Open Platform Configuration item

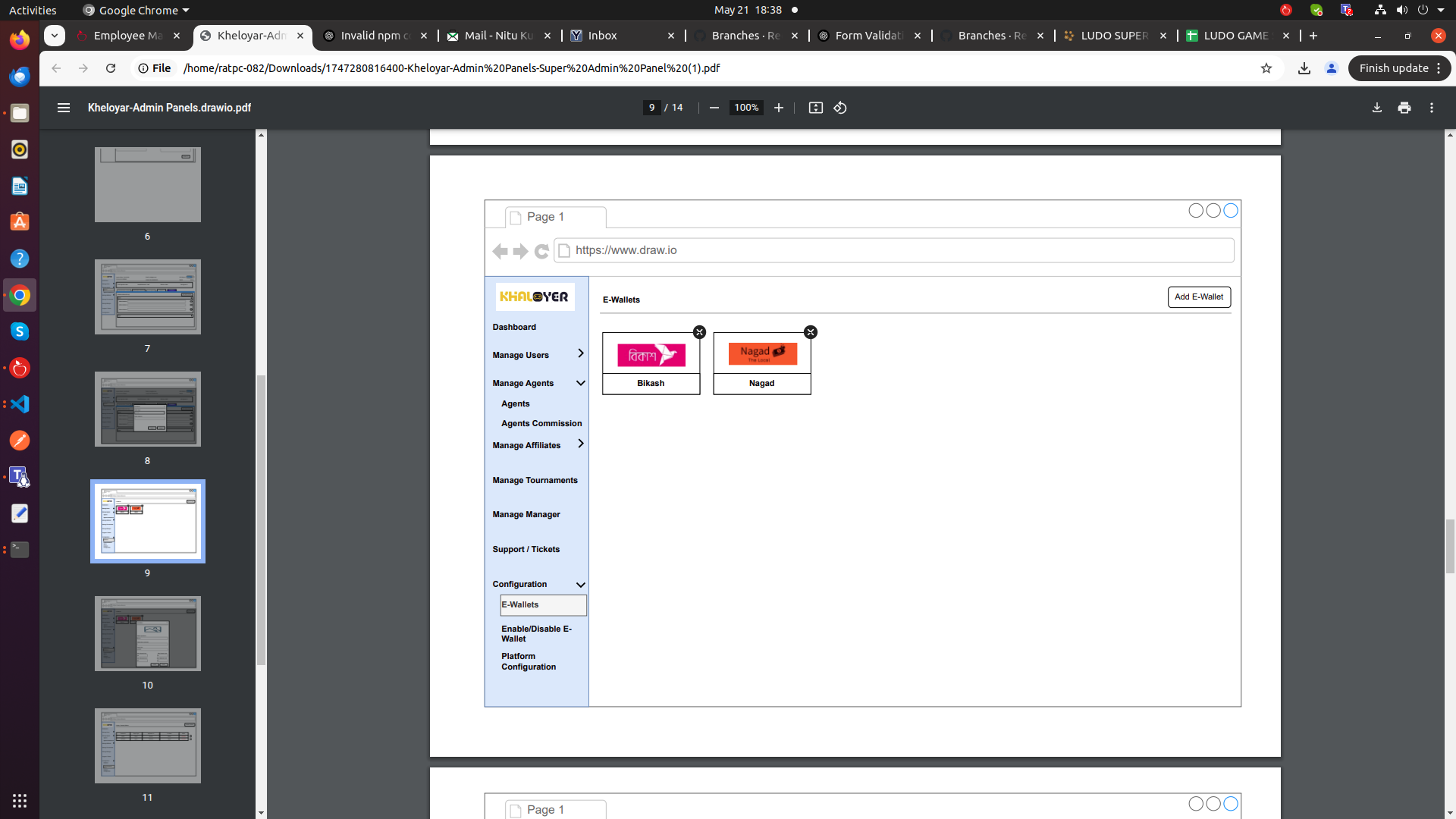[x=529, y=661]
